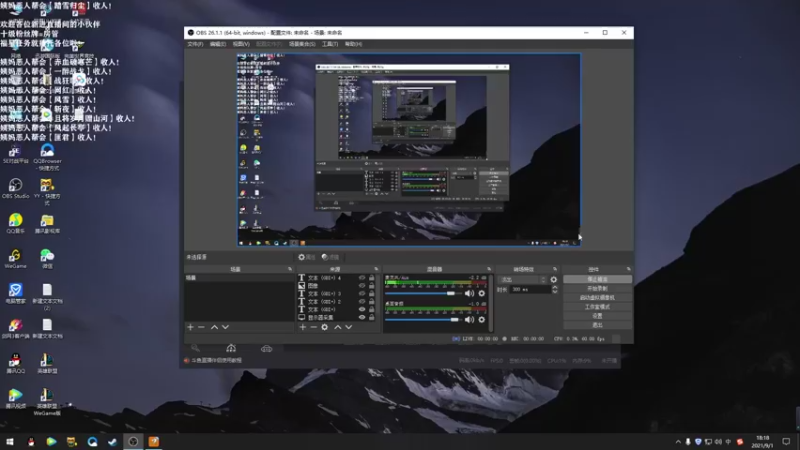Toggle visibility of 文本 (GDI+) 4 source

[362, 278]
